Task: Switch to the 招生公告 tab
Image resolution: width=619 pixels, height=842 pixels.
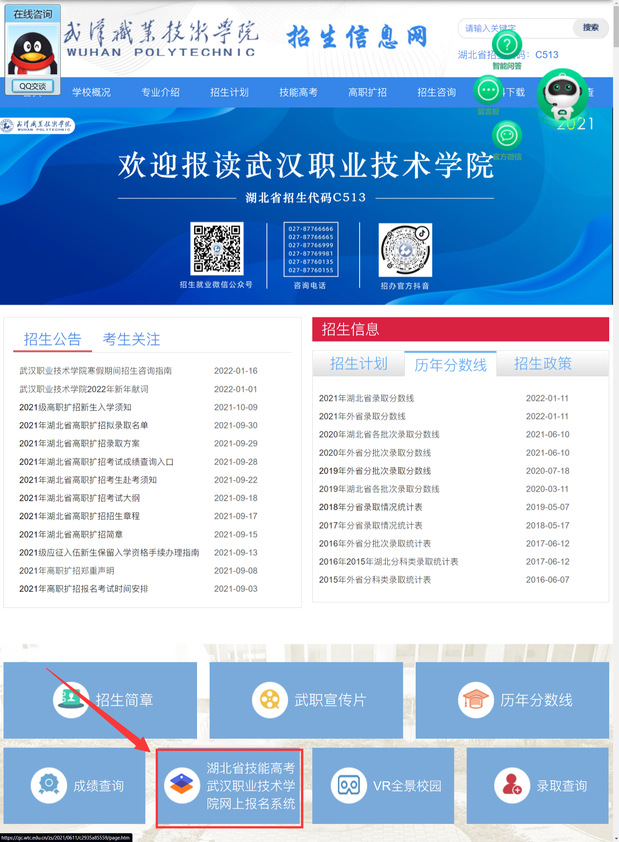Action: coord(53,339)
